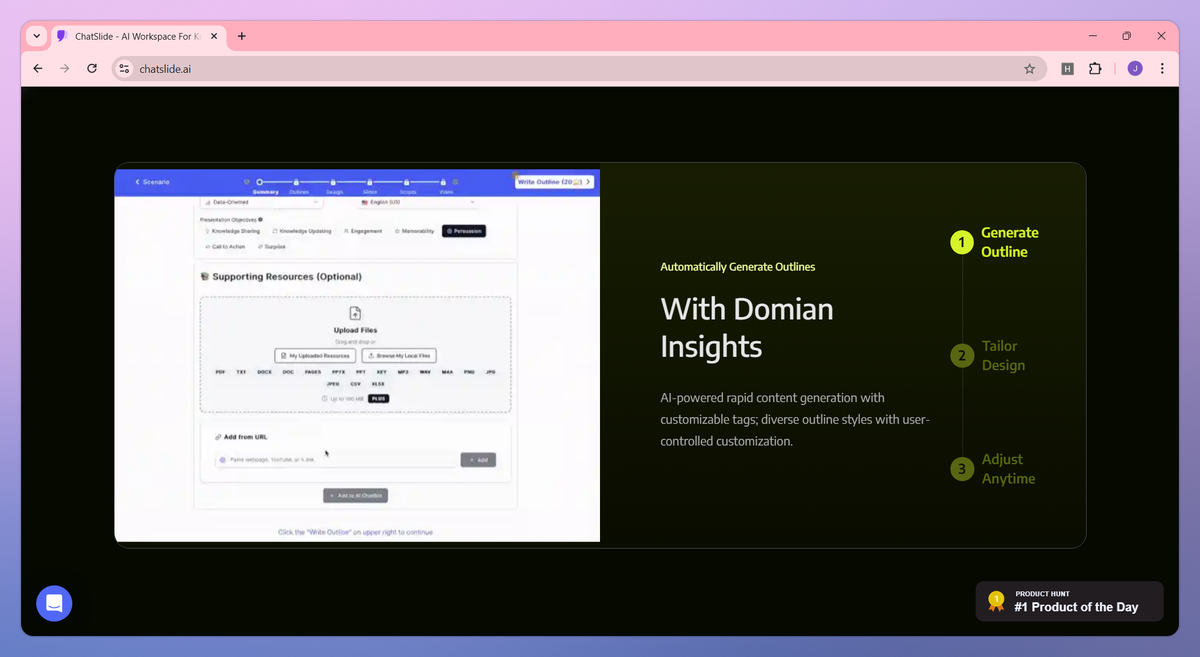The width and height of the screenshot is (1200, 657).
Task: Toggle the Surprise objective tag
Action: coord(272,246)
